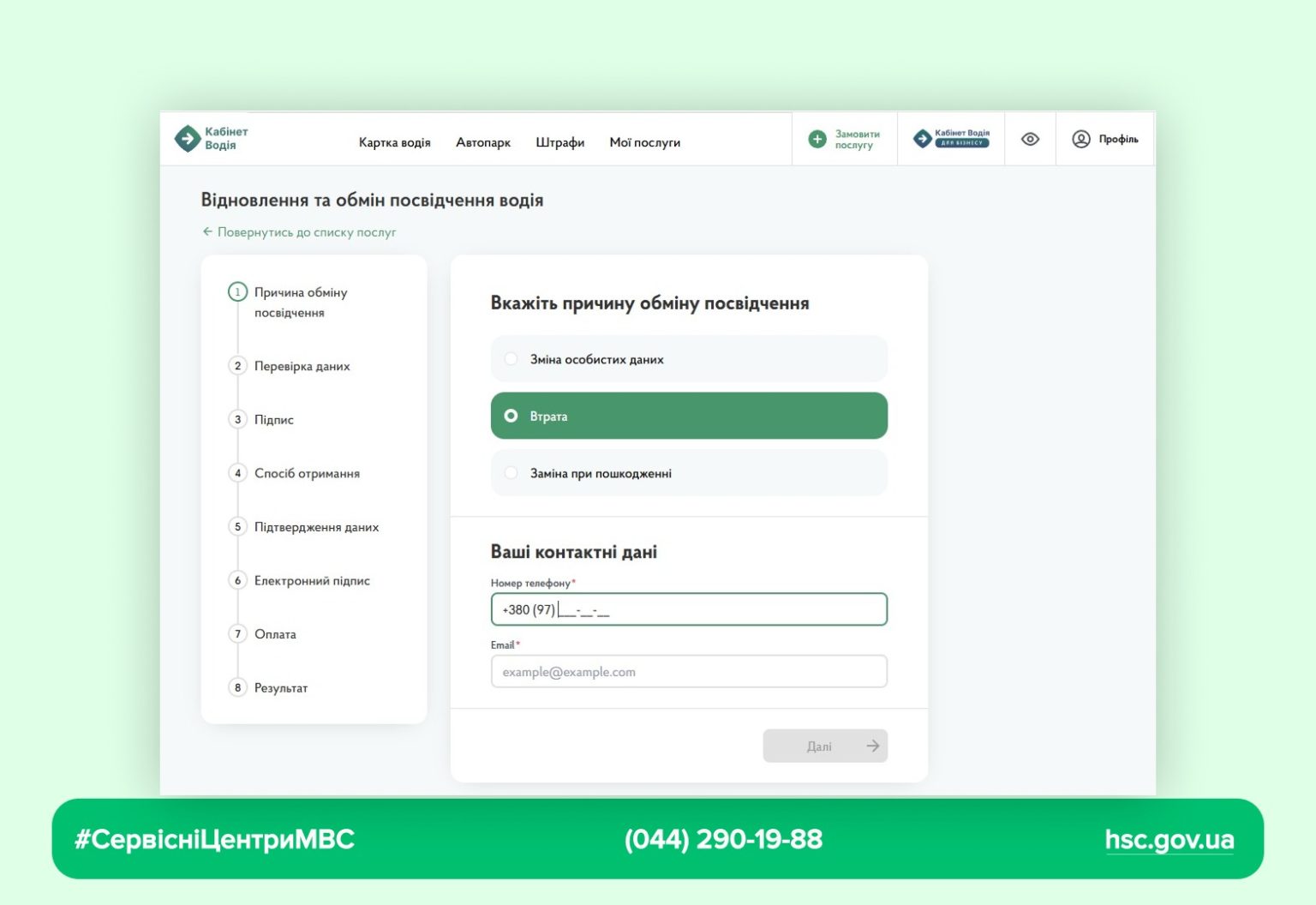Click the Кабінет Водія logo icon

click(187, 139)
